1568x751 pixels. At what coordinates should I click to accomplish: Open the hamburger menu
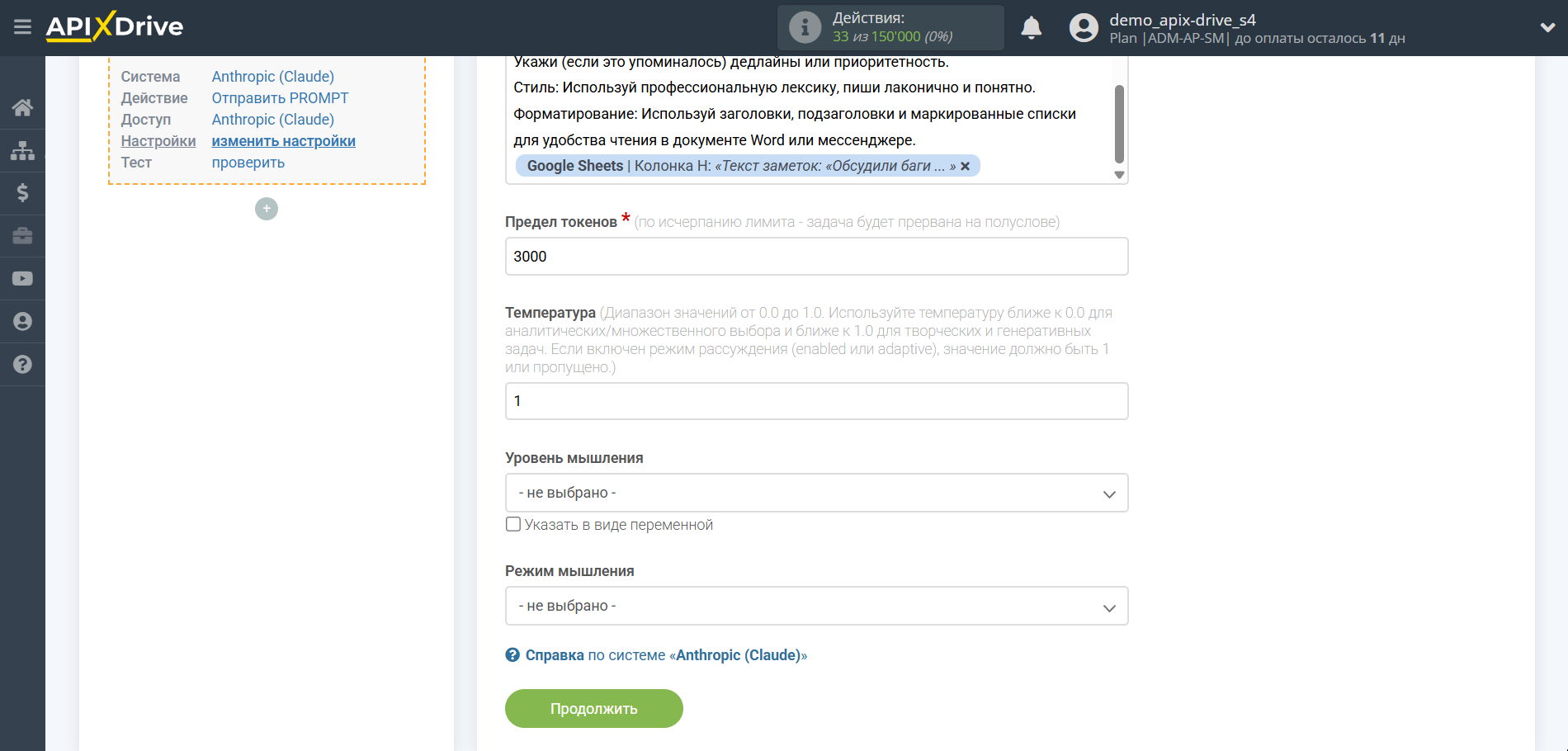[22, 27]
